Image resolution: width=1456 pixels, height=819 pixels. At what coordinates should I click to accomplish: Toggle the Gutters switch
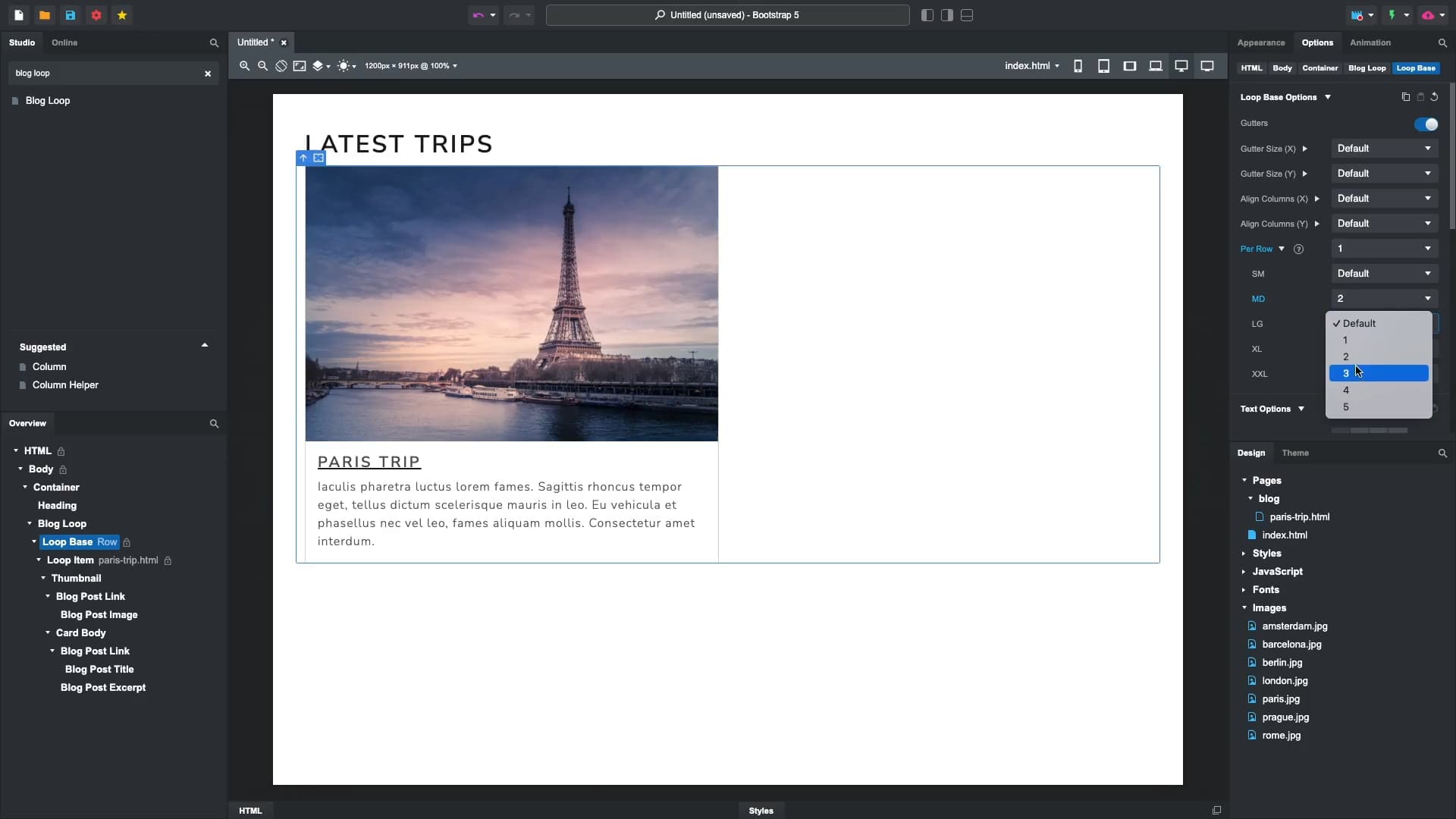(1426, 124)
